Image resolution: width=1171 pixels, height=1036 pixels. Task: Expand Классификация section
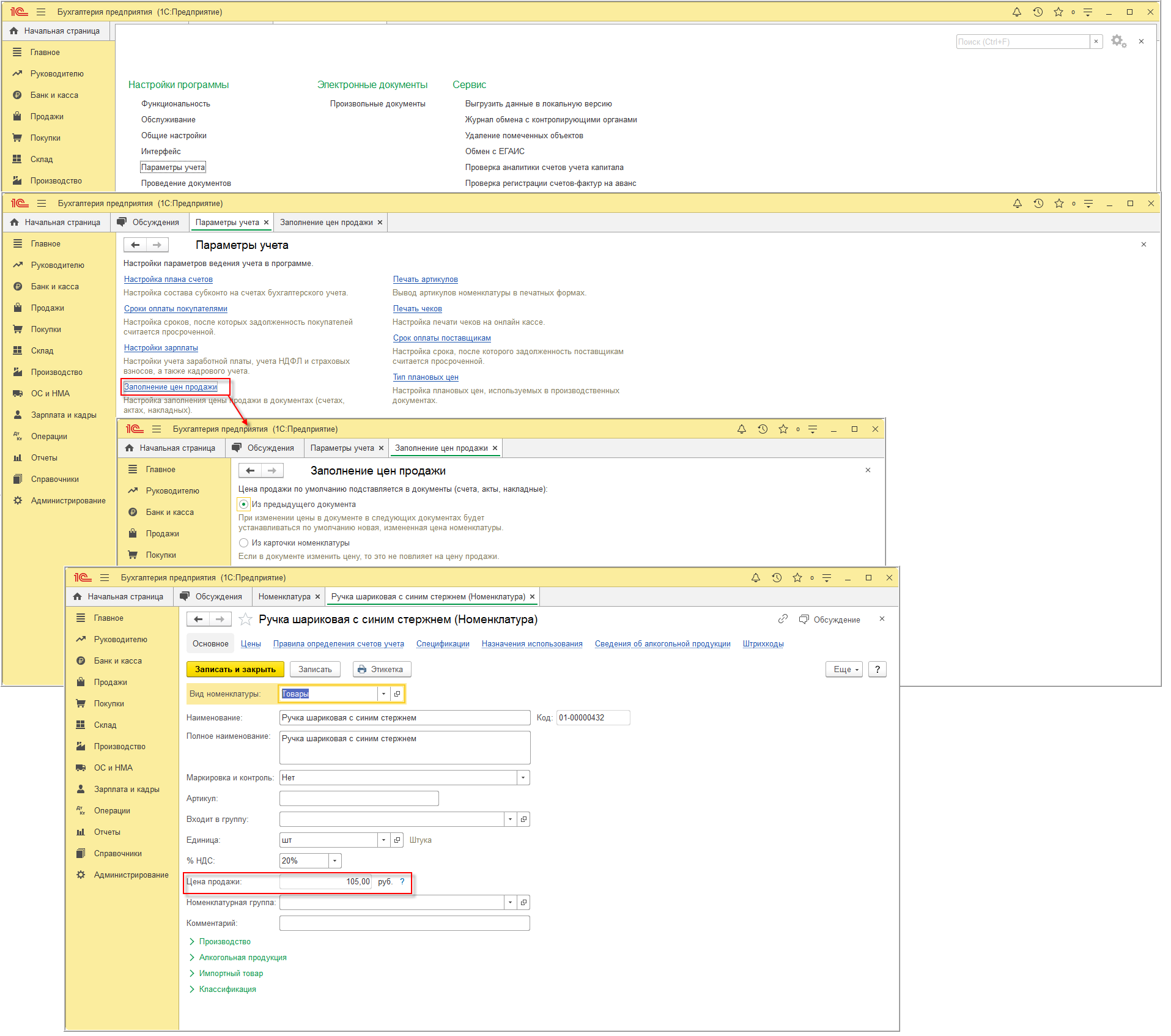click(x=223, y=989)
